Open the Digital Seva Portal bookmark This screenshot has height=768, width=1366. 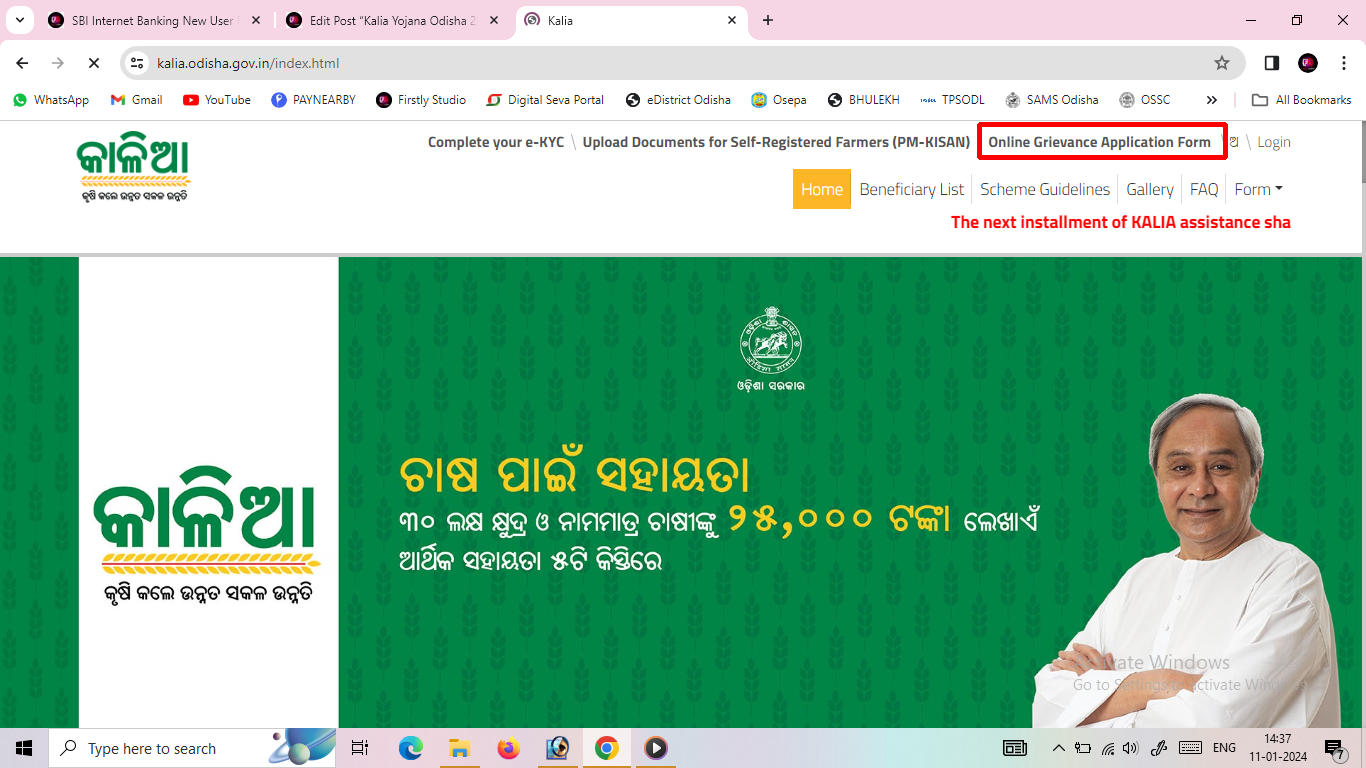(x=545, y=99)
